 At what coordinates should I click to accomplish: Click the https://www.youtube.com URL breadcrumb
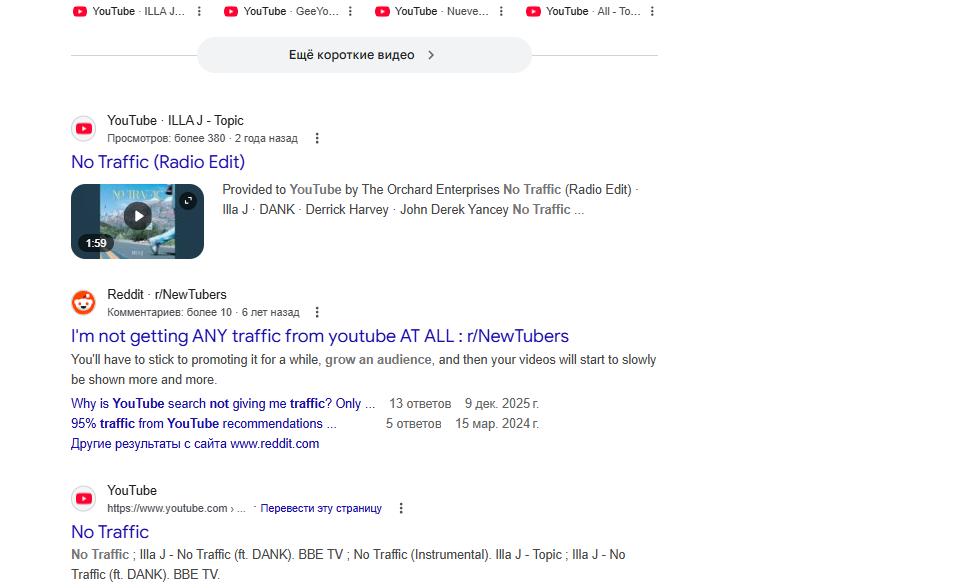point(177,508)
